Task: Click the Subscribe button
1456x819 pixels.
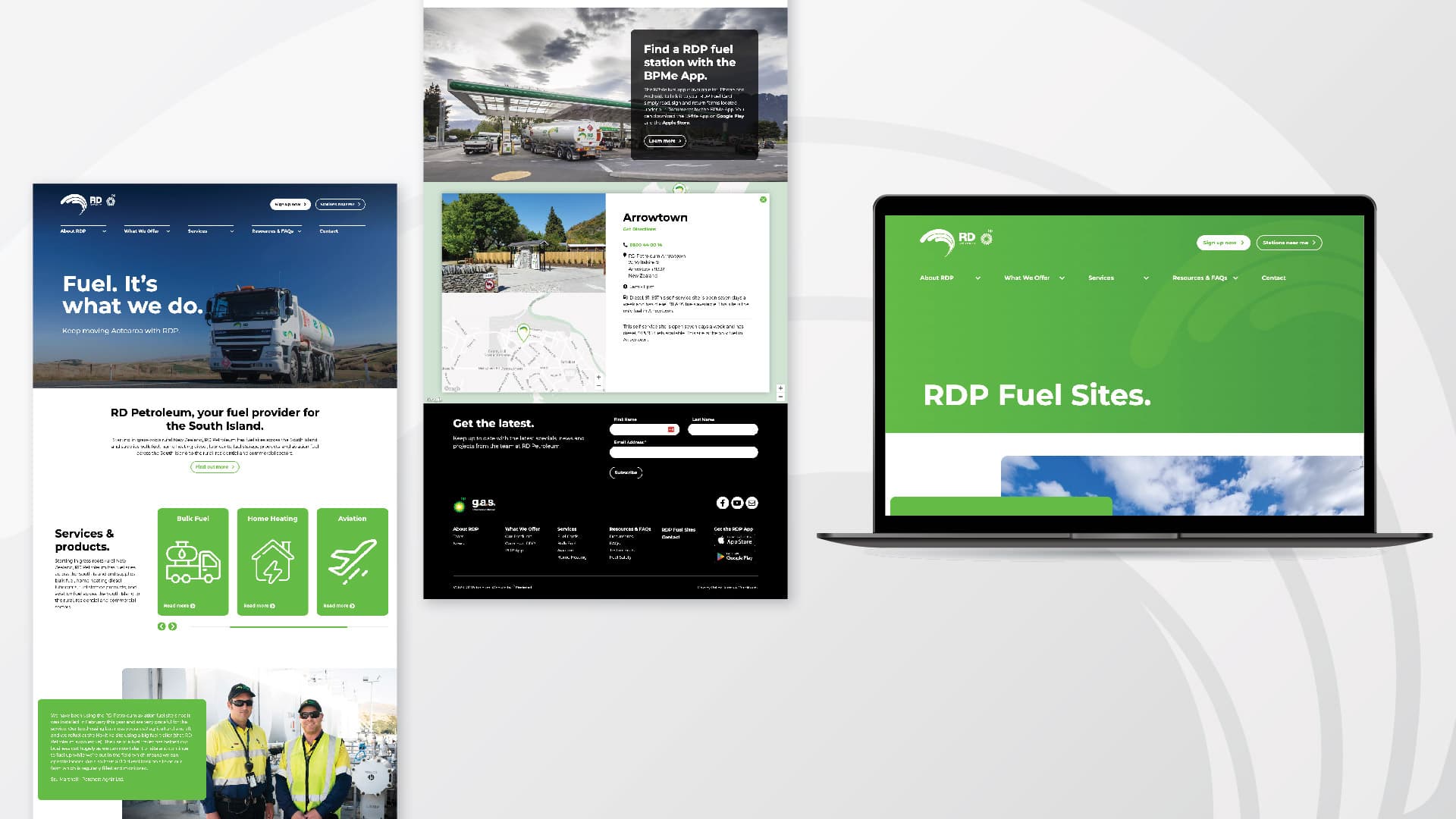Action: click(626, 472)
